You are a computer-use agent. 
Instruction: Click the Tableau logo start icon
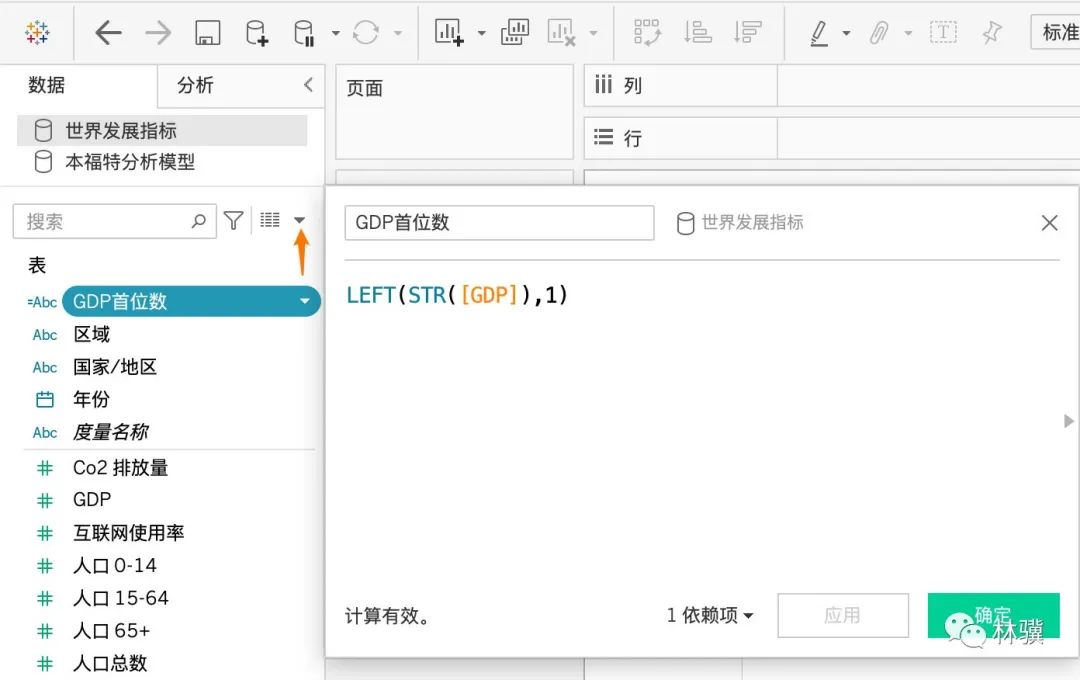[x=37, y=32]
